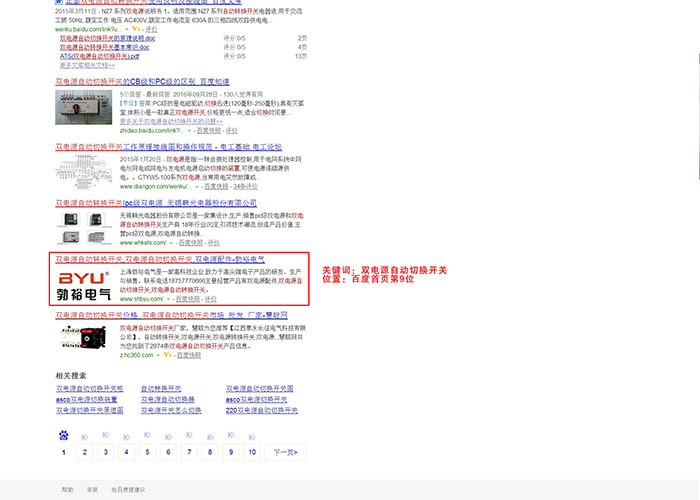
Task: Go to results page 6
Action: click(x=168, y=452)
